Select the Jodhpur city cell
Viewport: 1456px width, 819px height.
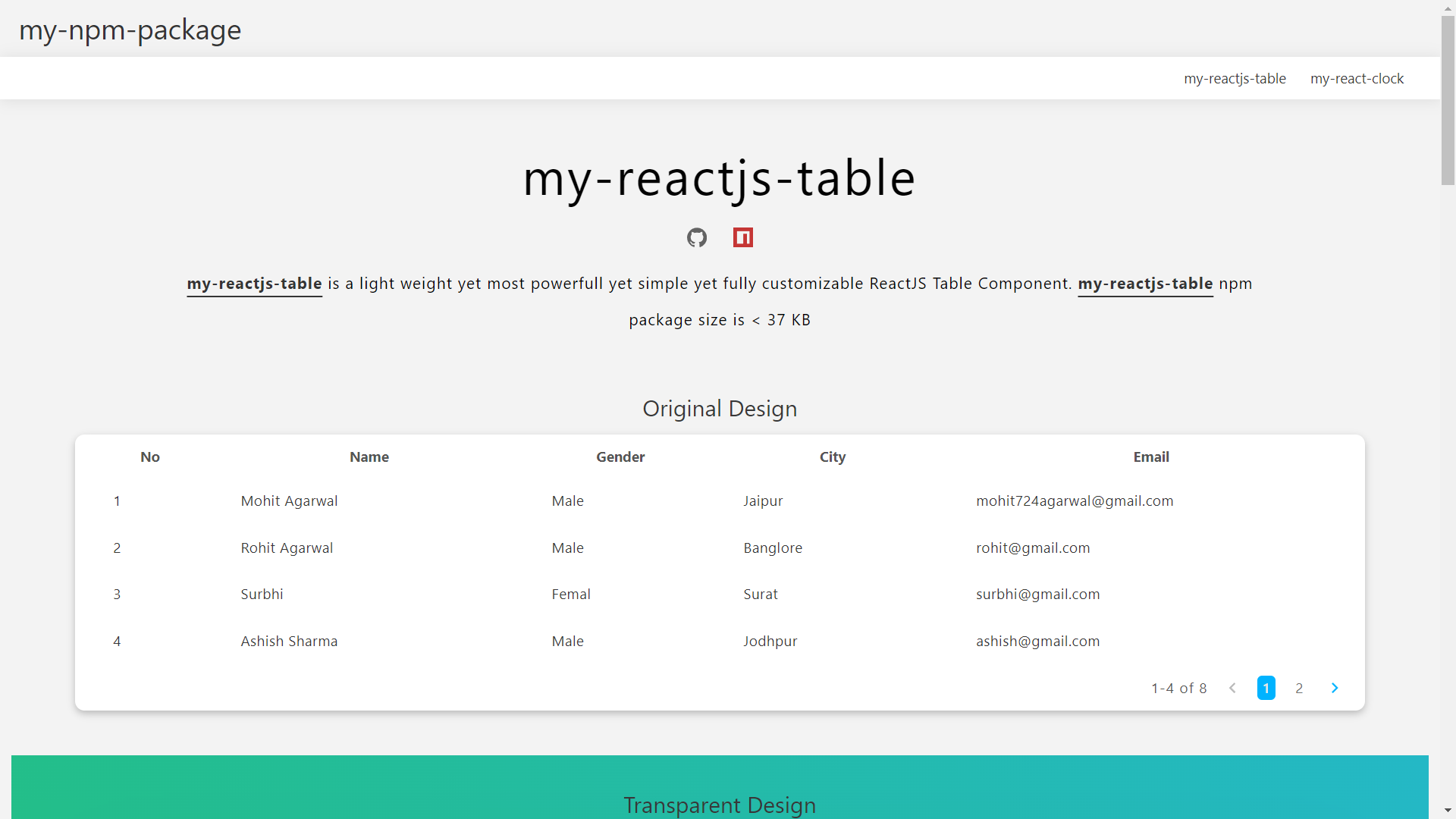tap(770, 642)
